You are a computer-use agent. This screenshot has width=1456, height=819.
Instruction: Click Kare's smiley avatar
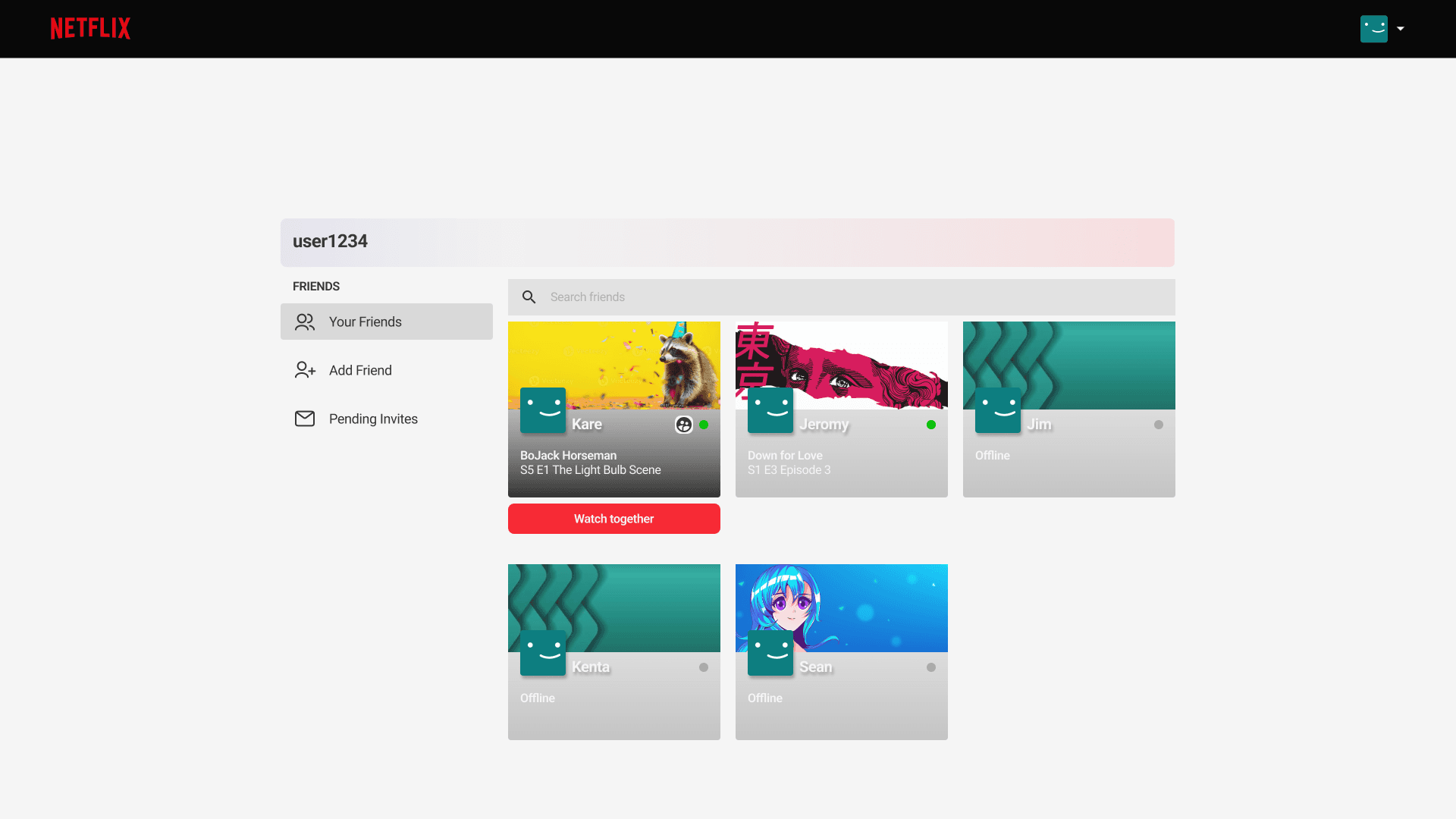543,410
